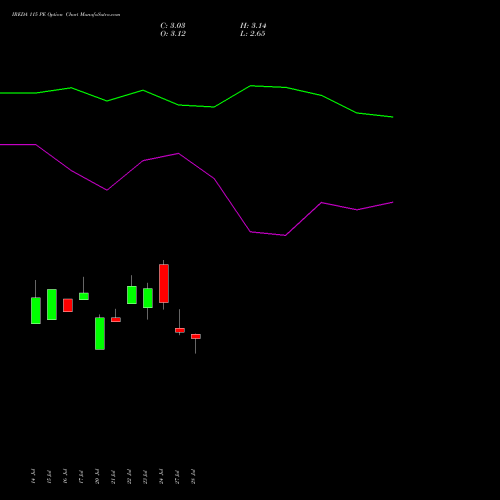Image resolution: width=500 pixels, height=500 pixels.
Task: Click the green candlestick for 22 Jul
Action: tap(132, 295)
